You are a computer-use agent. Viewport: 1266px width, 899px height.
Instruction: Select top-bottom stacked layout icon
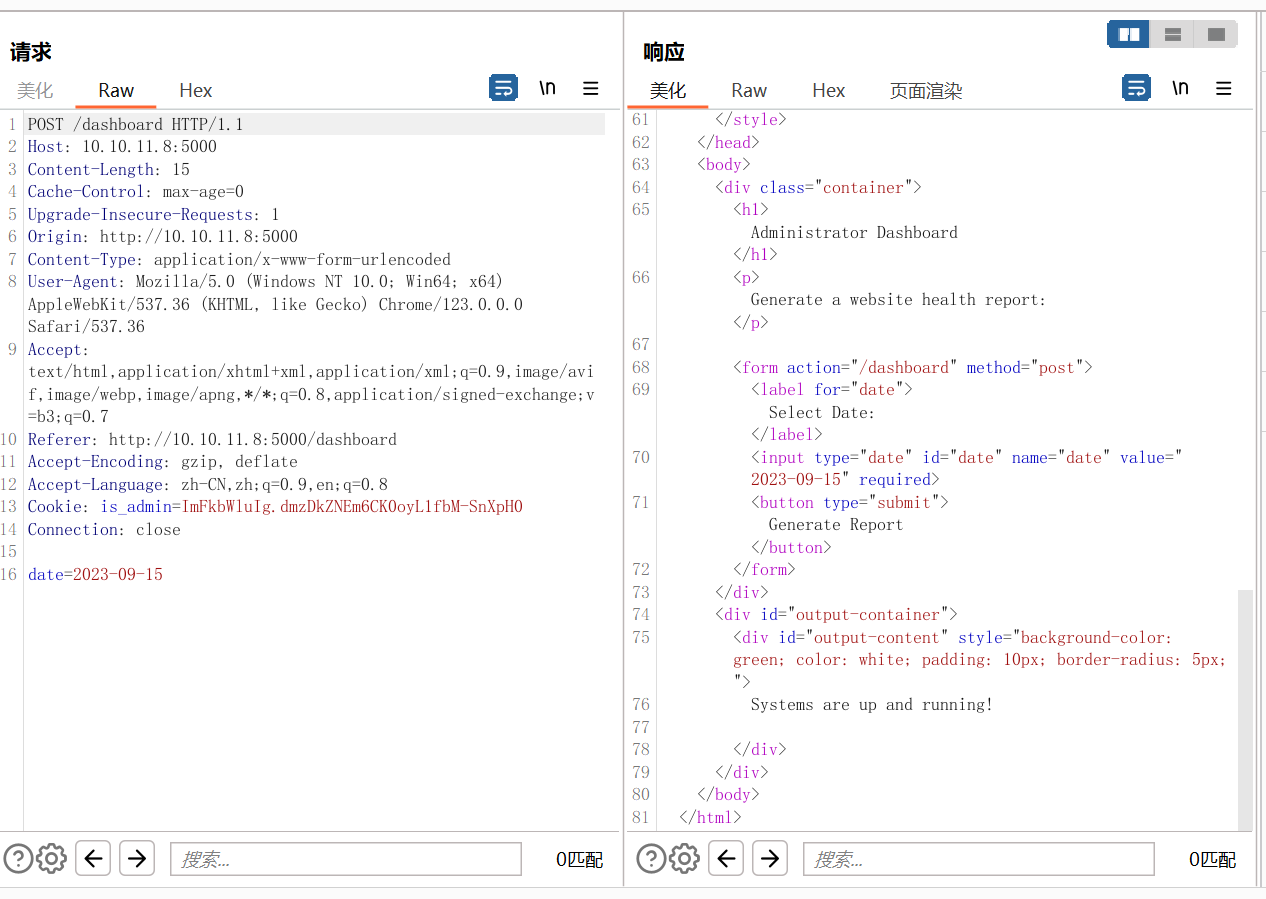click(x=1173, y=35)
